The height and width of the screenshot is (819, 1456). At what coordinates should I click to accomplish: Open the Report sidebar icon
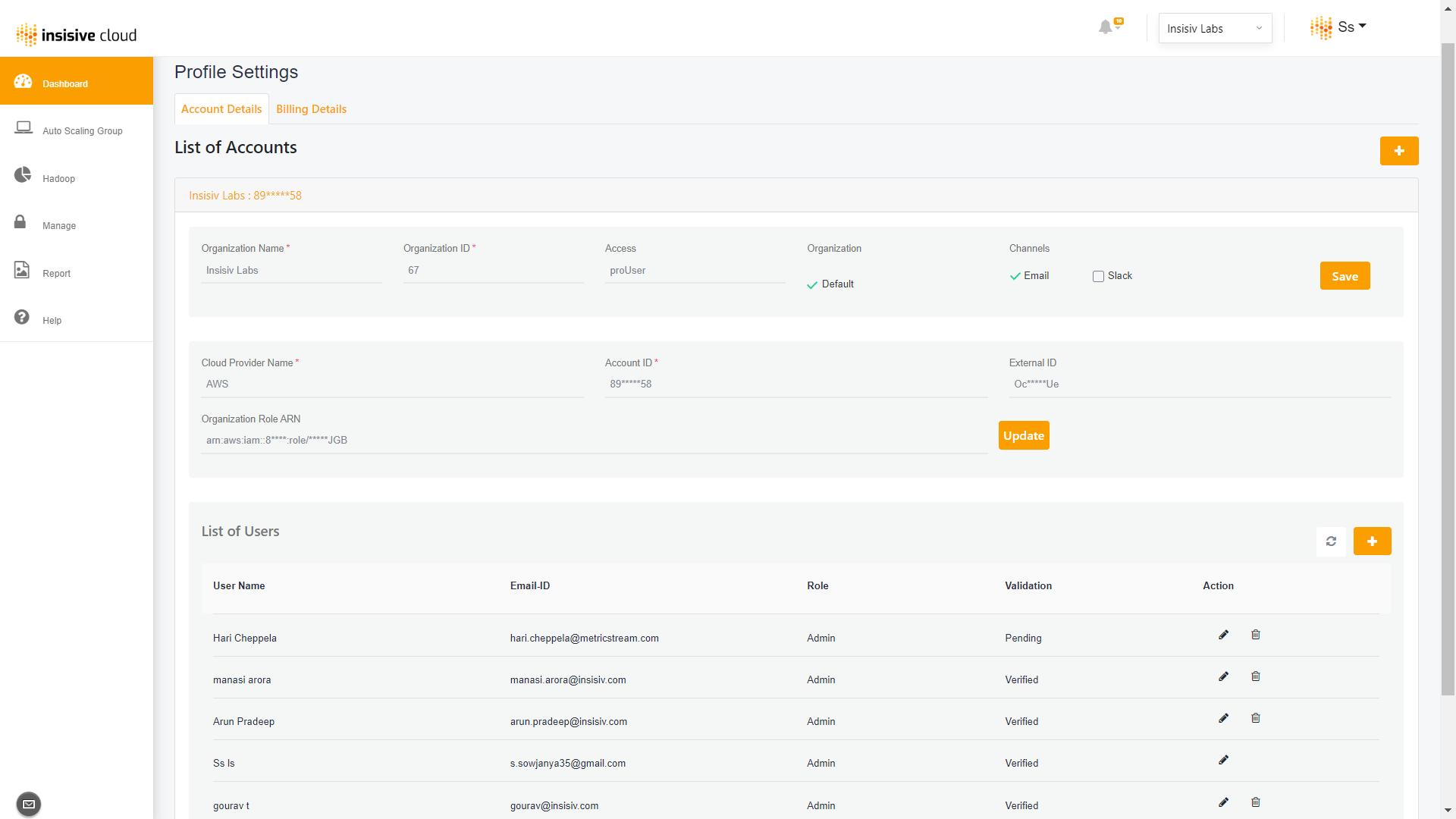22,270
